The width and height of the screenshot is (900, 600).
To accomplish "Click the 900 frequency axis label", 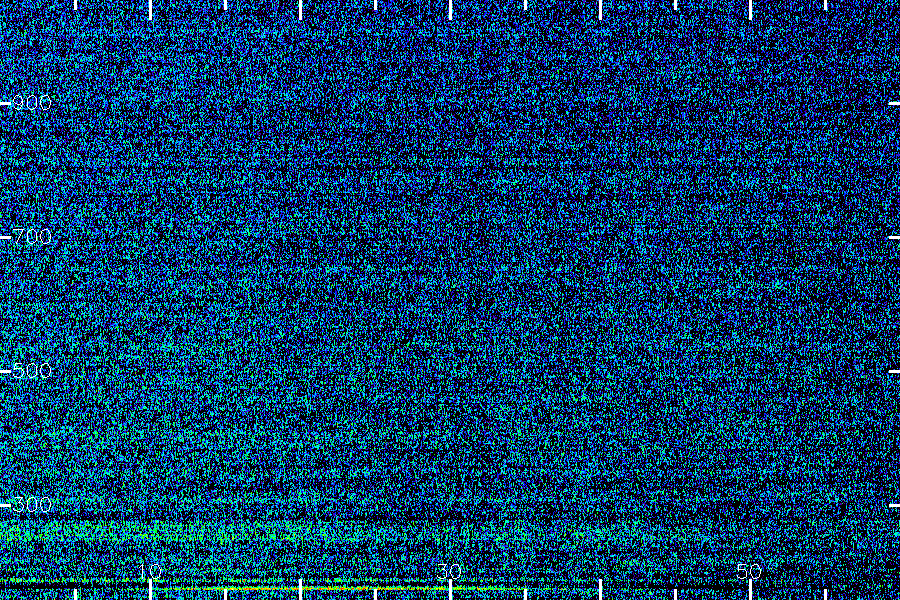I will coord(32,103).
